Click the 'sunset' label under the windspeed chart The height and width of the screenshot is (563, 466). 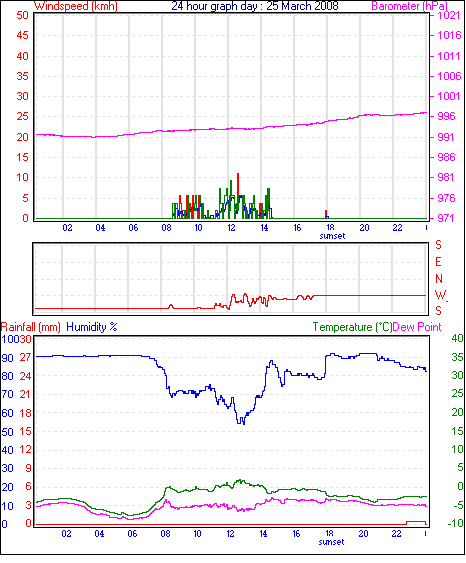tap(332, 236)
